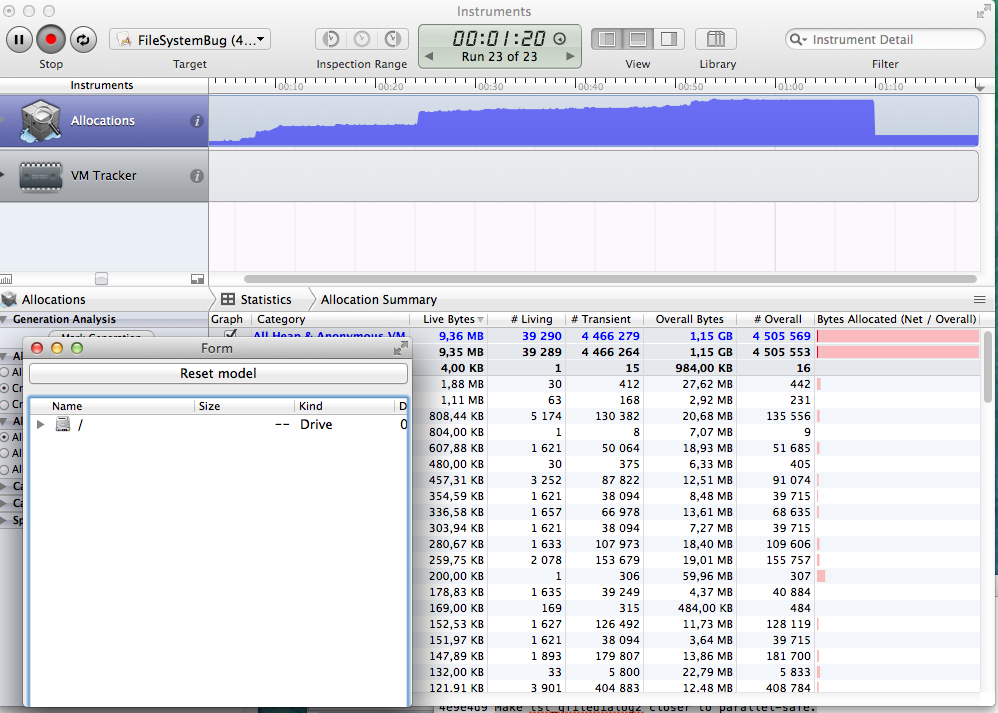This screenshot has width=998, height=713.
Task: Click the clear inspection range icon
Action: pyautogui.click(x=362, y=40)
